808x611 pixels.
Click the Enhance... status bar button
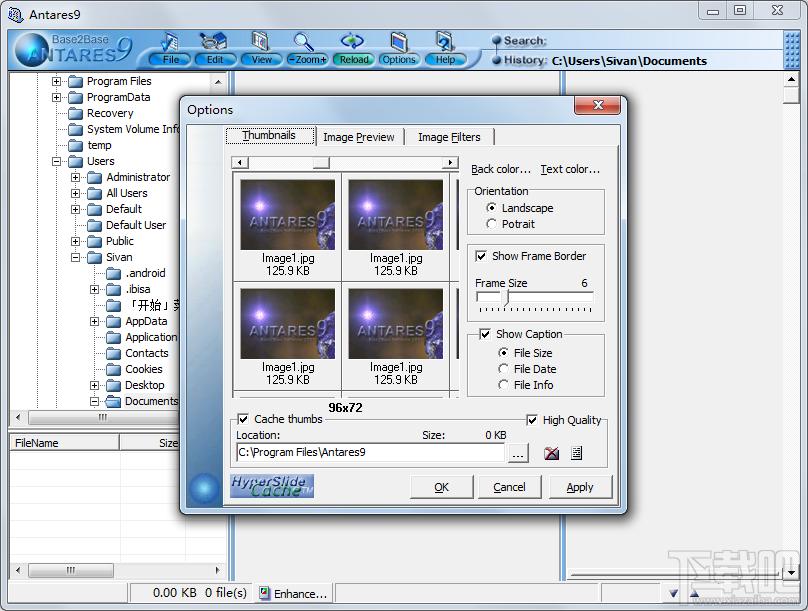click(x=293, y=593)
